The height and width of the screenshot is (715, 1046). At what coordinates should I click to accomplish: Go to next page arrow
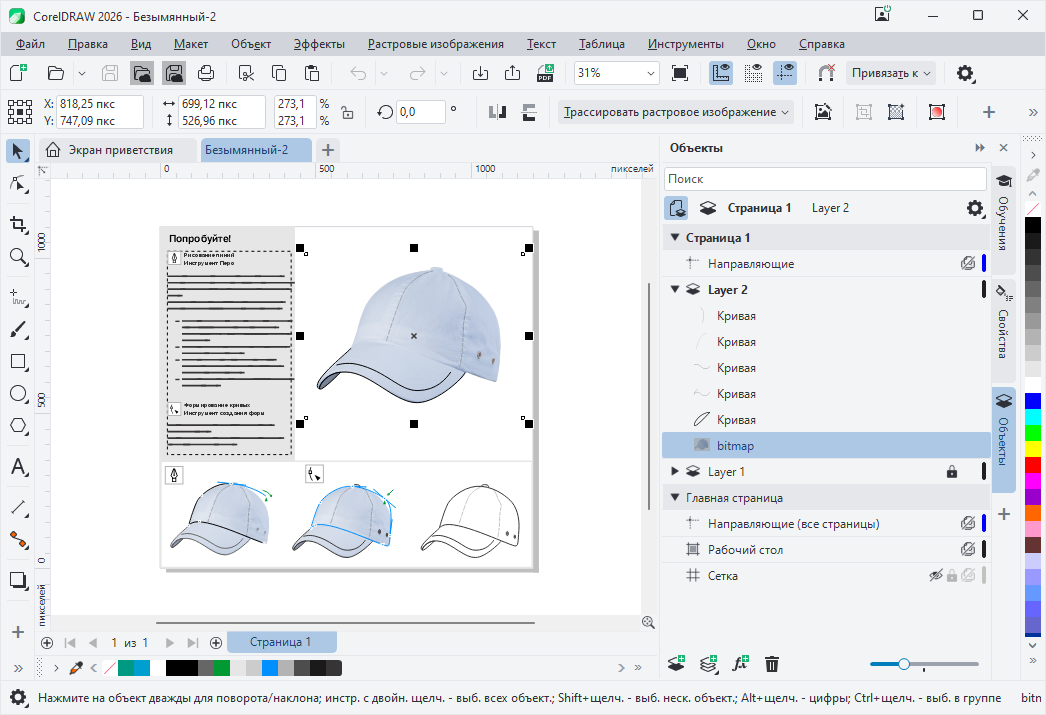(169, 643)
